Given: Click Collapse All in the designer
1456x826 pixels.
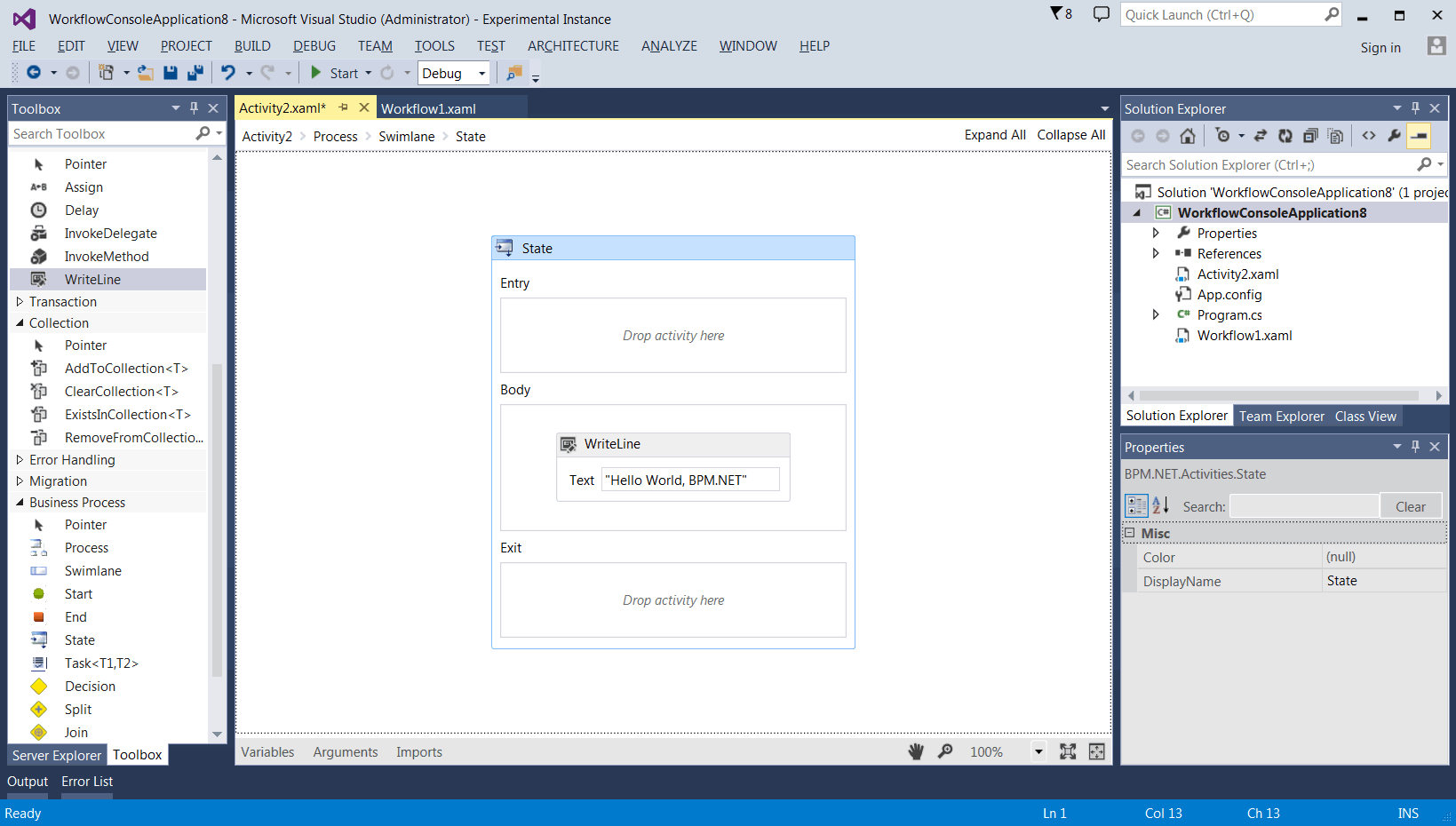Looking at the screenshot, I should tap(1070, 135).
